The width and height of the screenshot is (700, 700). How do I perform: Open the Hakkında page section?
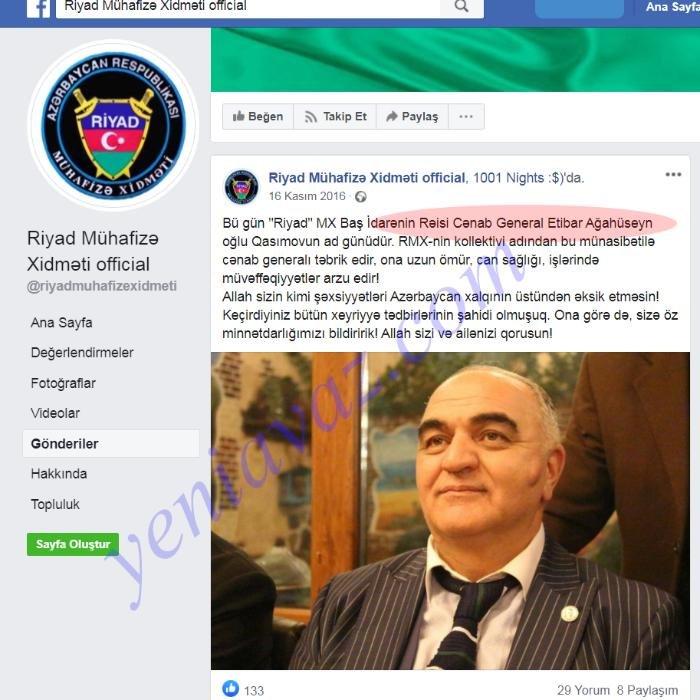point(59,474)
